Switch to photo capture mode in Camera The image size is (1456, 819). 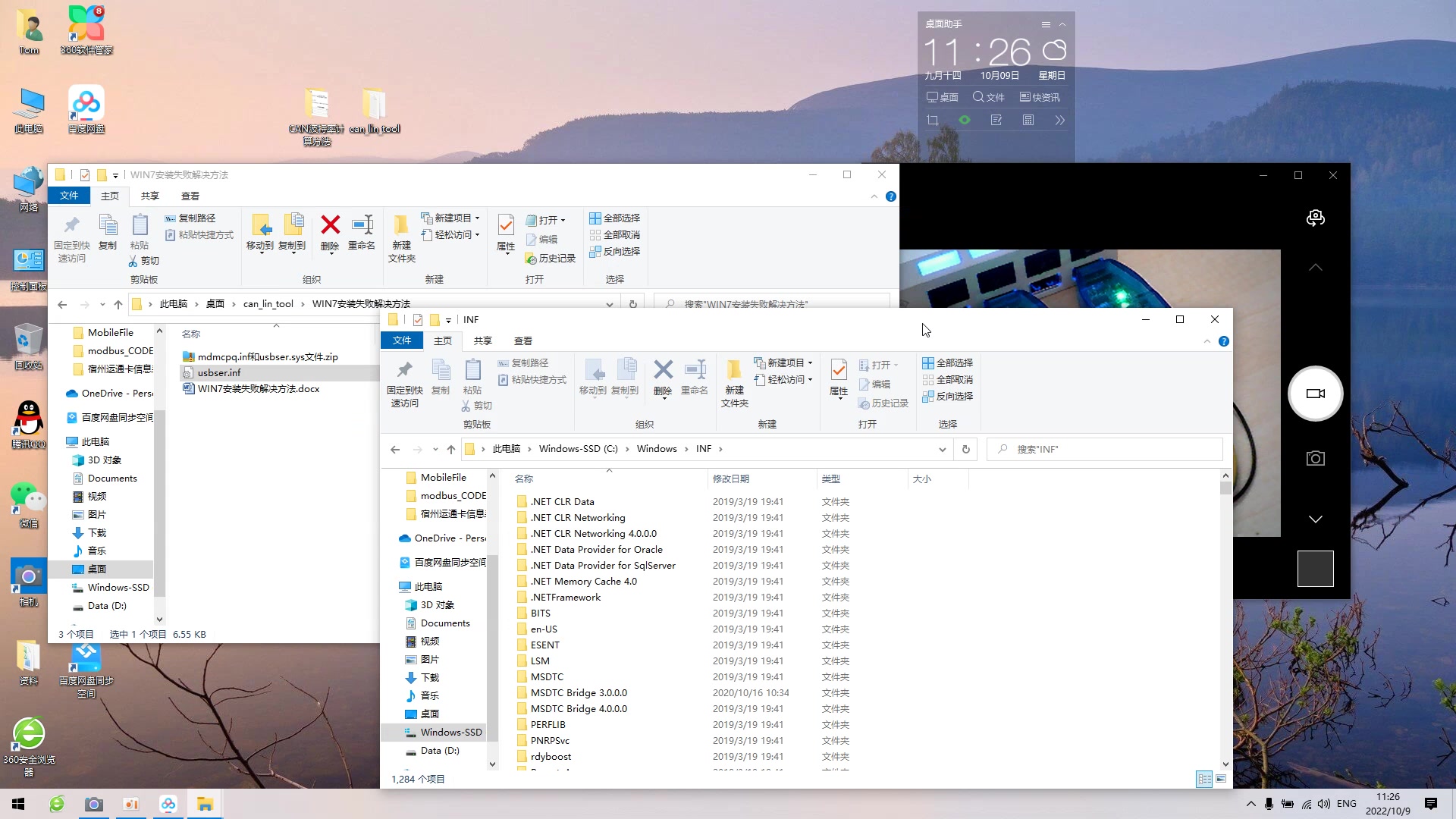pyautogui.click(x=1316, y=459)
